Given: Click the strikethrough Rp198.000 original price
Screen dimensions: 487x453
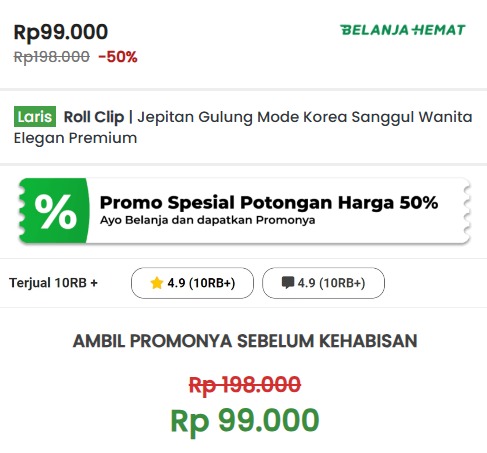Looking at the screenshot, I should [52, 57].
